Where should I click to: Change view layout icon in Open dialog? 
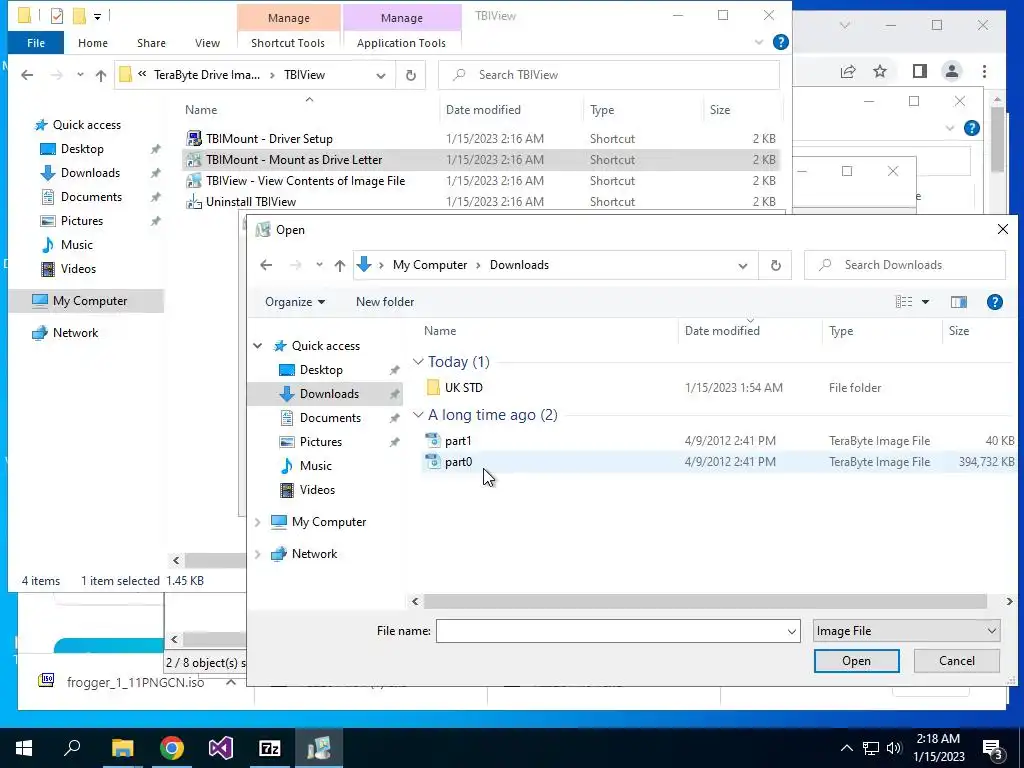[904, 302]
